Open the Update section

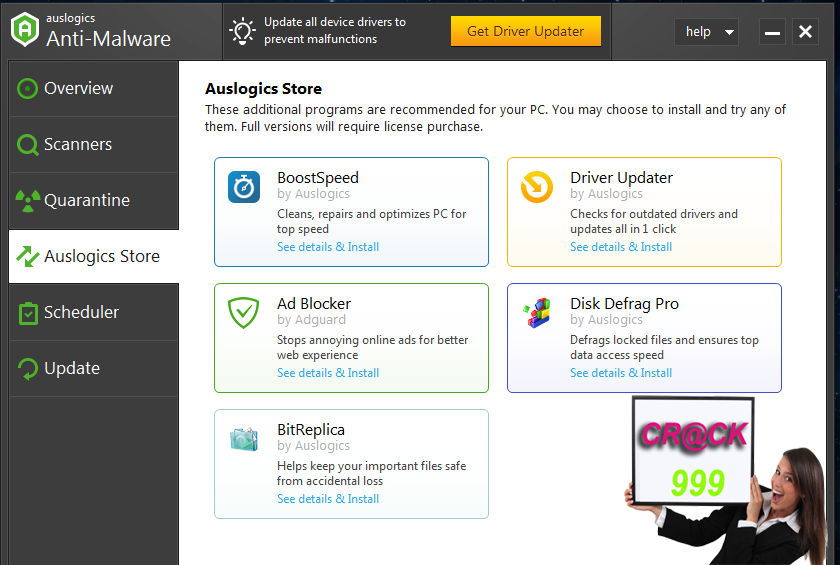coord(94,368)
